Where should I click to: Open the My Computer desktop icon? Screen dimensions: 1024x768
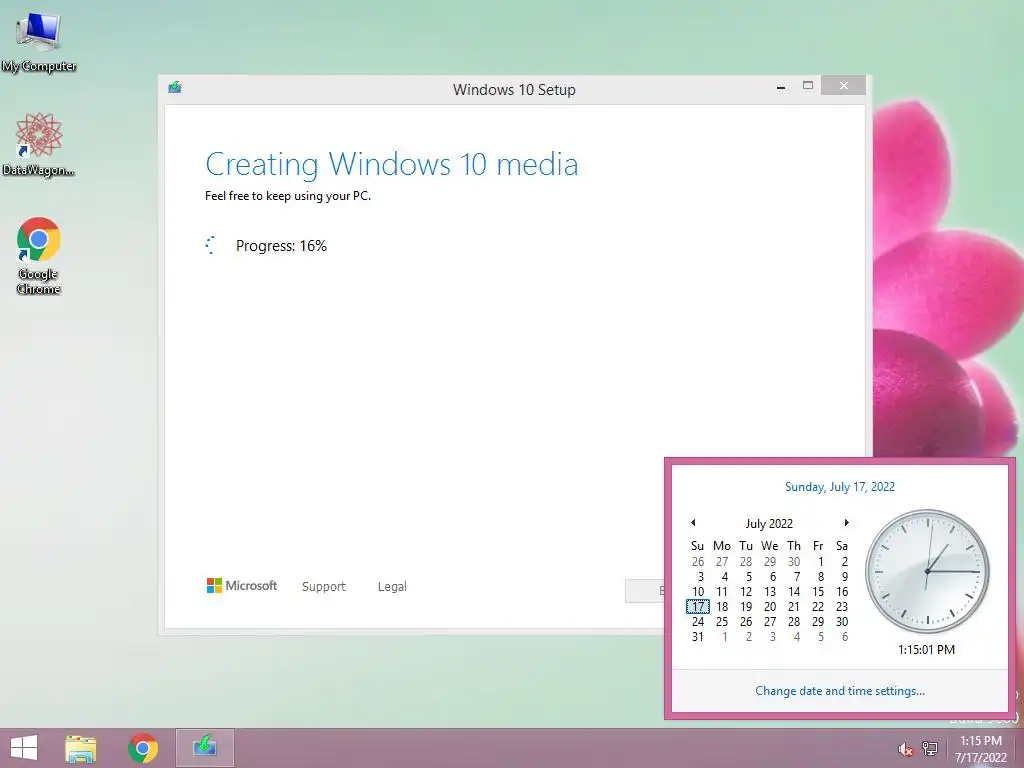click(39, 42)
